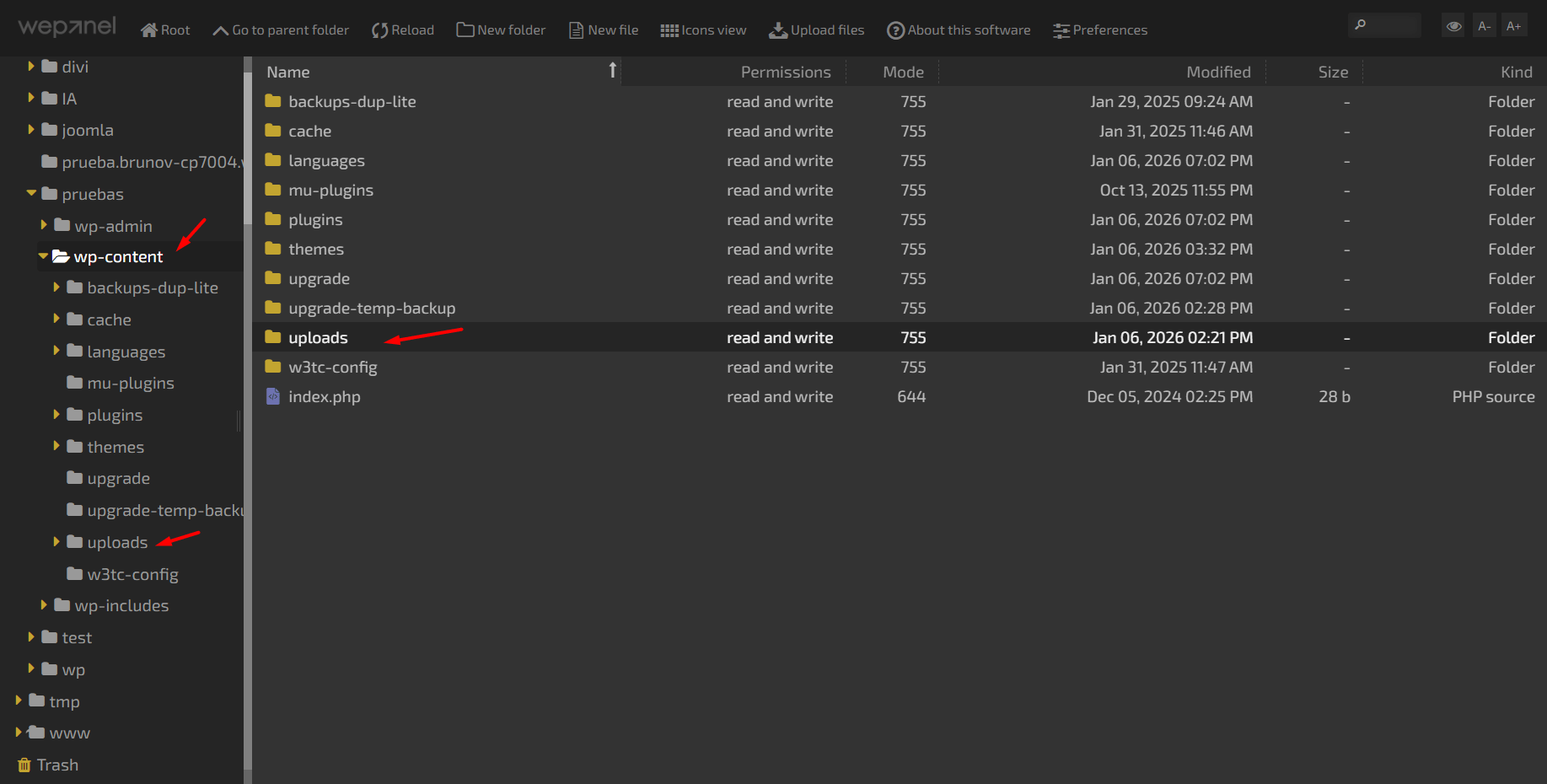The image size is (1547, 784).
Task: Decrease font size with A- button
Action: 1485,26
